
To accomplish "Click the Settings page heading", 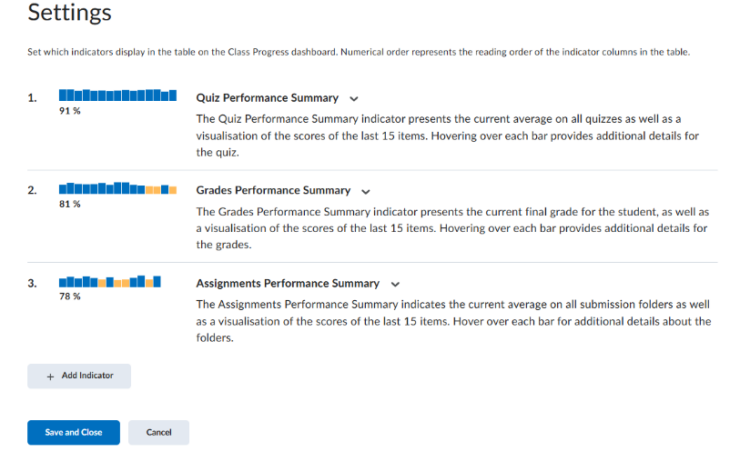I will (70, 14).
